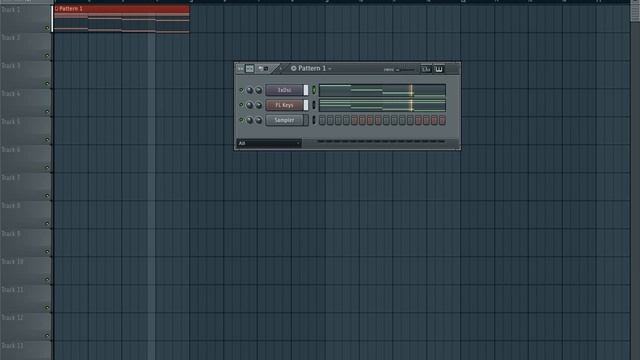The width and height of the screenshot is (640, 360).
Task: Open the 3xOsc channel button
Action: tap(284, 90)
